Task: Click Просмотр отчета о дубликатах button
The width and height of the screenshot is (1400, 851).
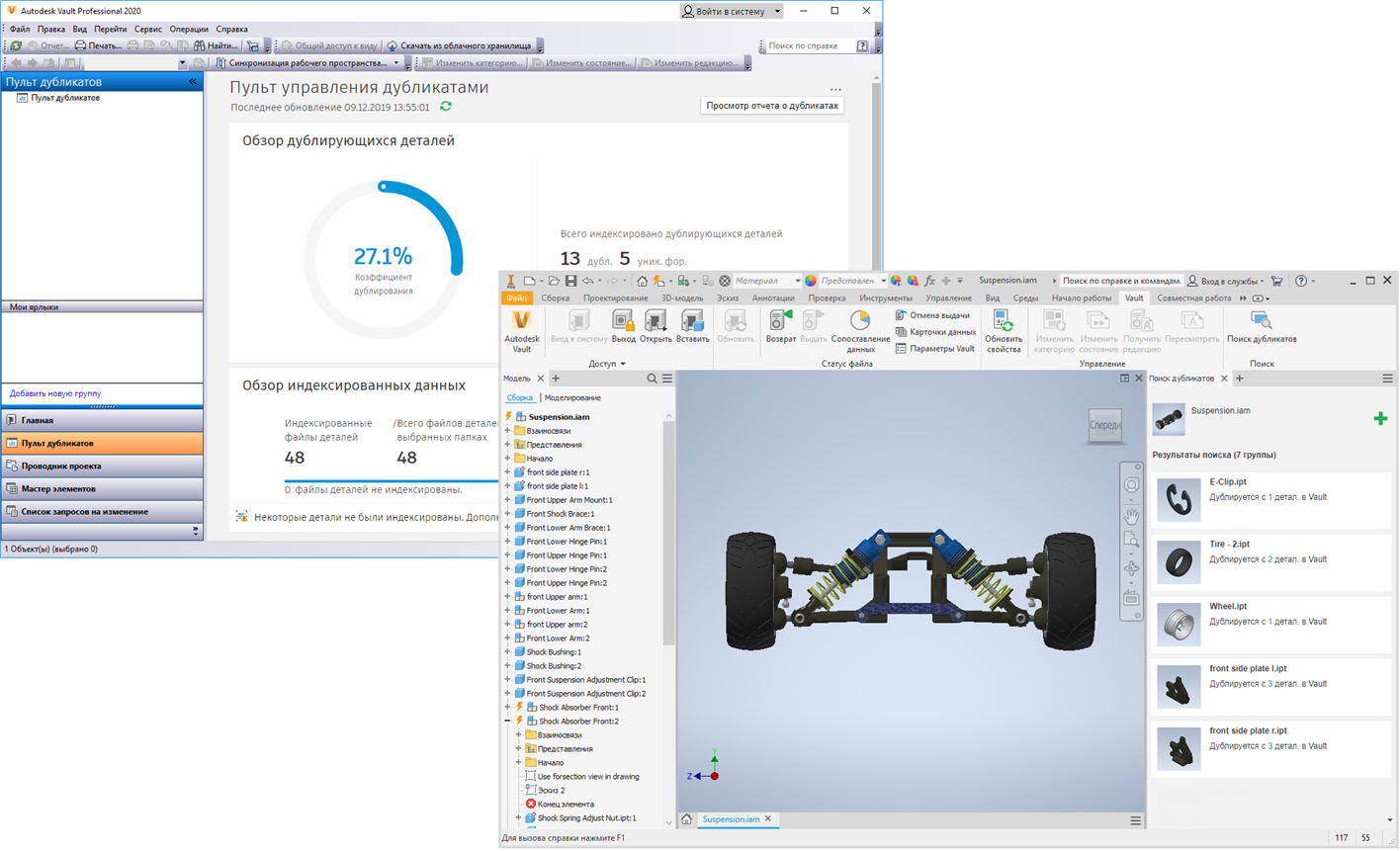Action: (x=772, y=106)
